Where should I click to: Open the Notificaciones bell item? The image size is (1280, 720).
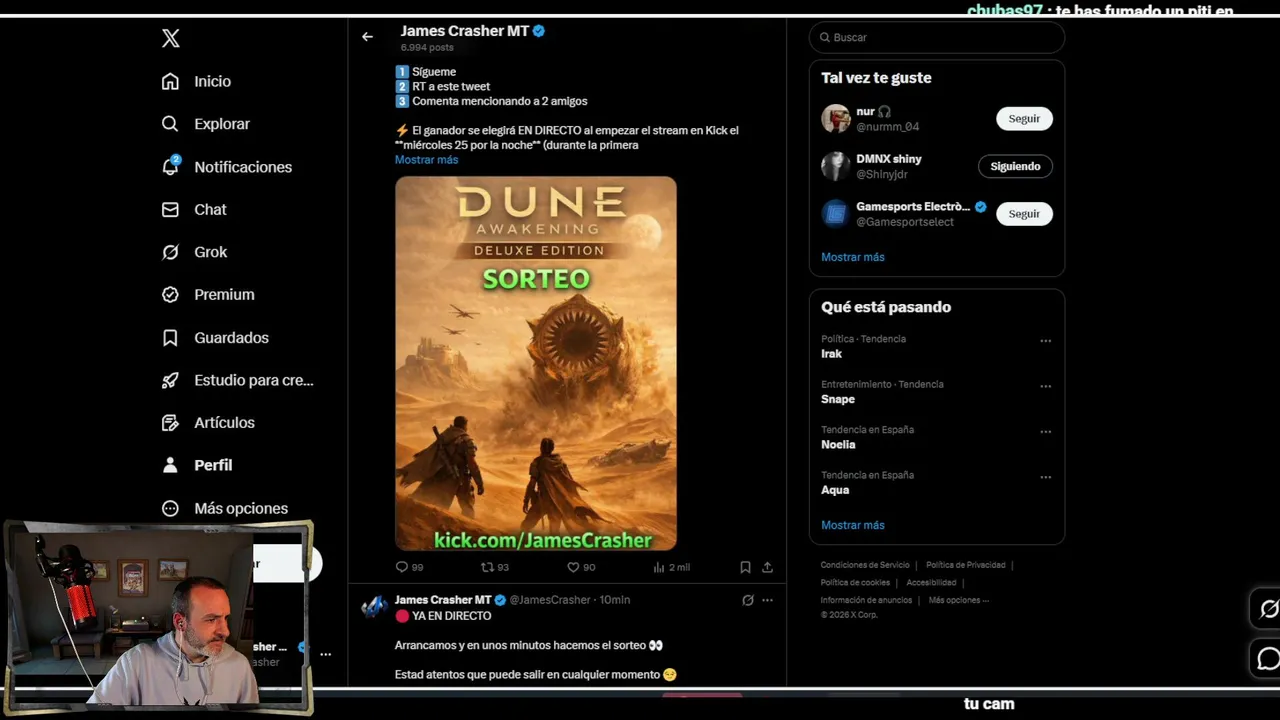227,167
